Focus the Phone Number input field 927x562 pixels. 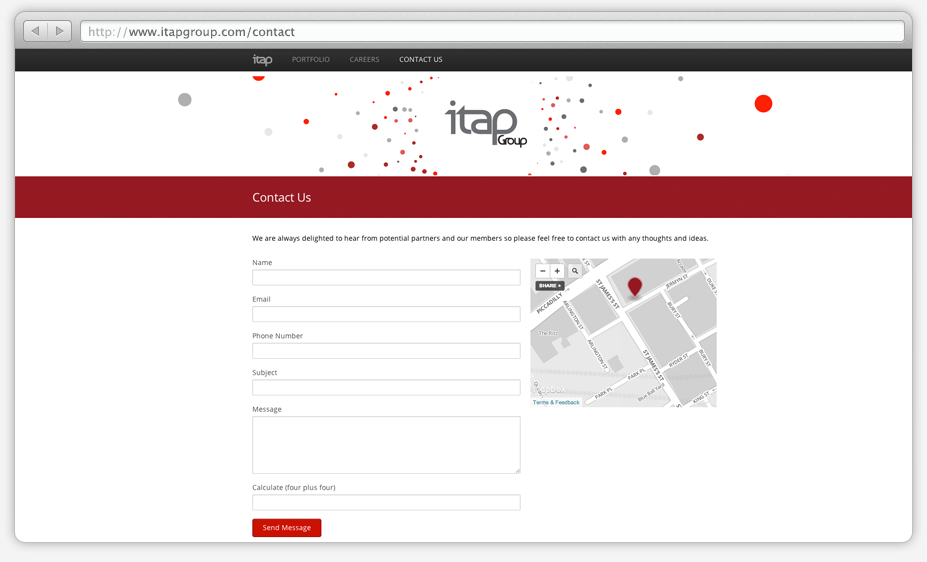tap(386, 350)
